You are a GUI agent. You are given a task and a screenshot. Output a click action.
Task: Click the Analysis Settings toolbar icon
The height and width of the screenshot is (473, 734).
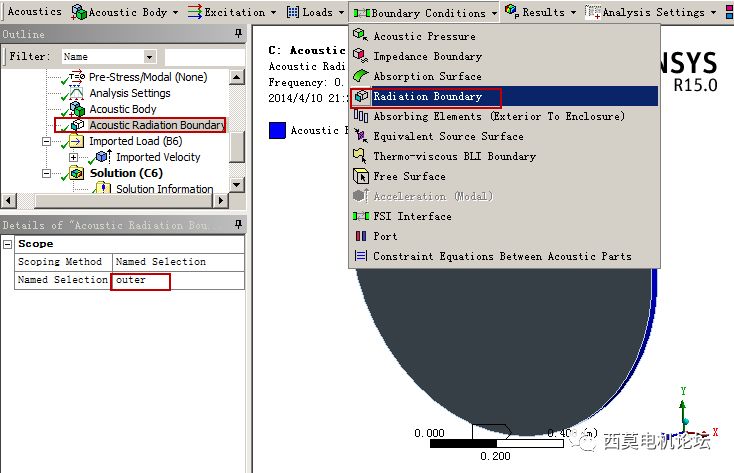click(x=593, y=12)
